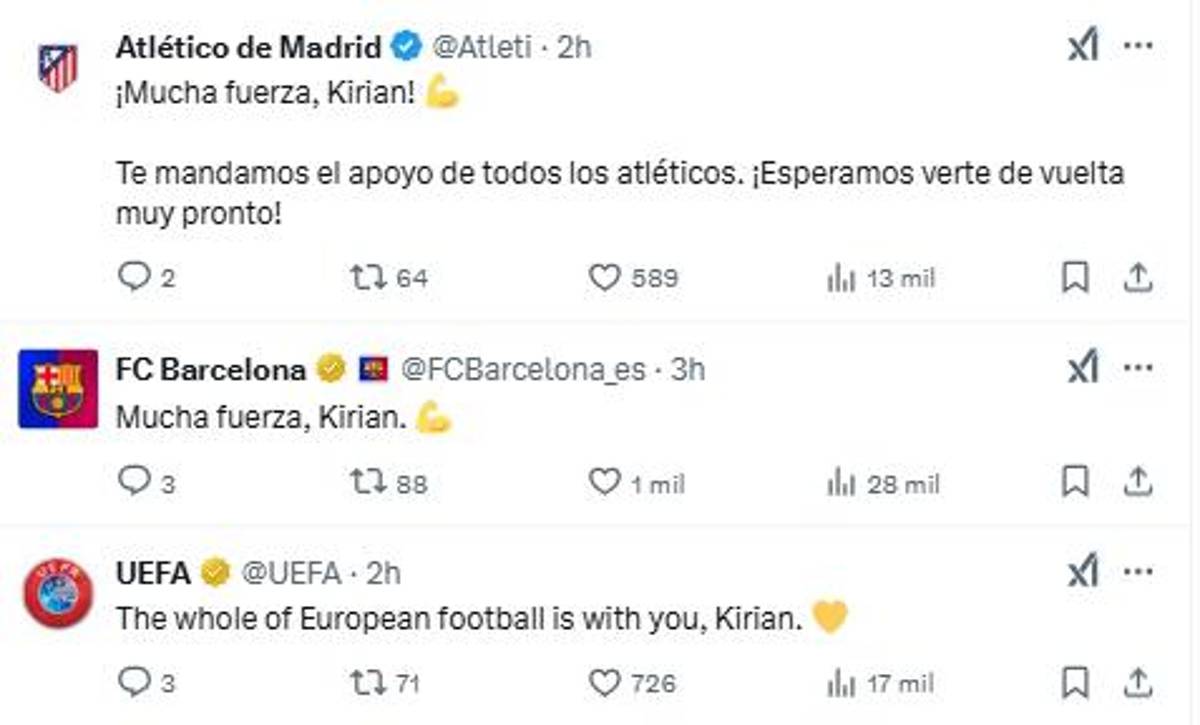Open more options for UEFA tweet

pos(1138,572)
